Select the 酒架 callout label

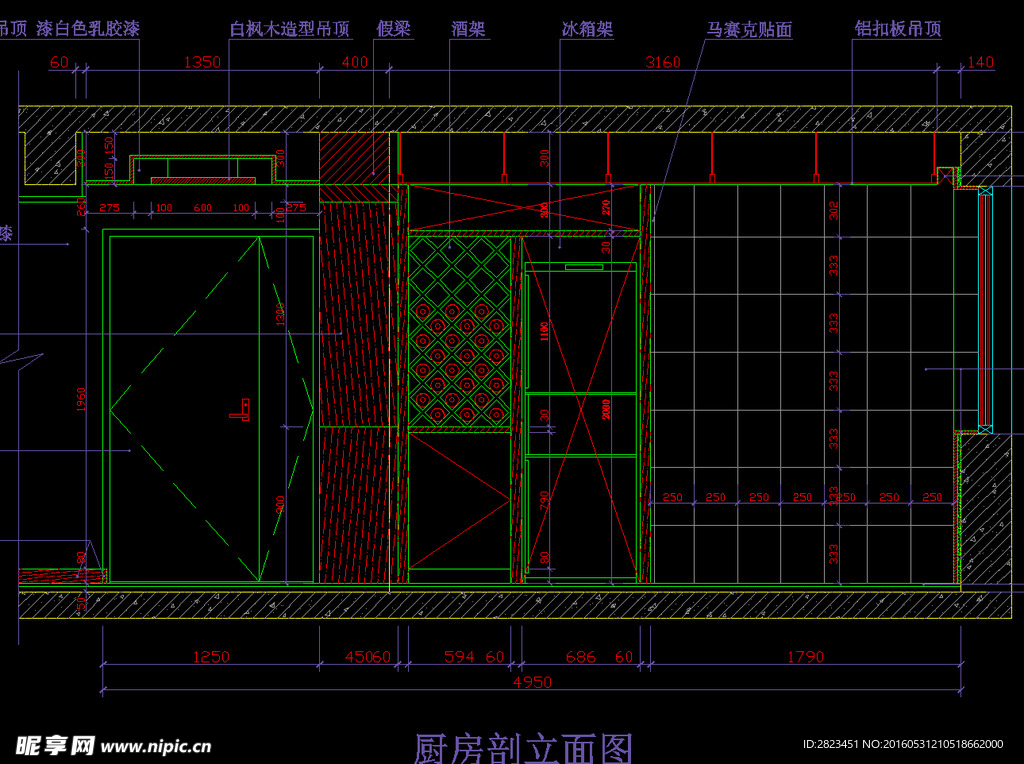tap(468, 29)
